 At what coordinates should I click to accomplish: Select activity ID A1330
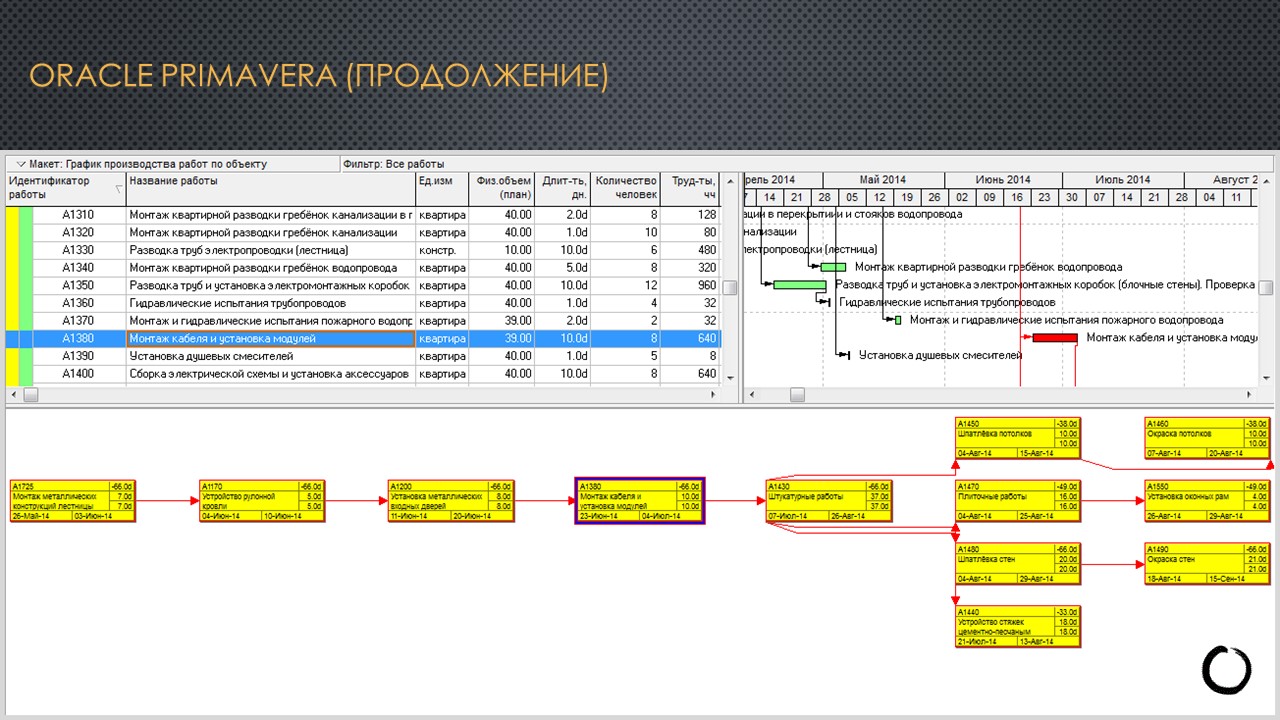[78, 250]
